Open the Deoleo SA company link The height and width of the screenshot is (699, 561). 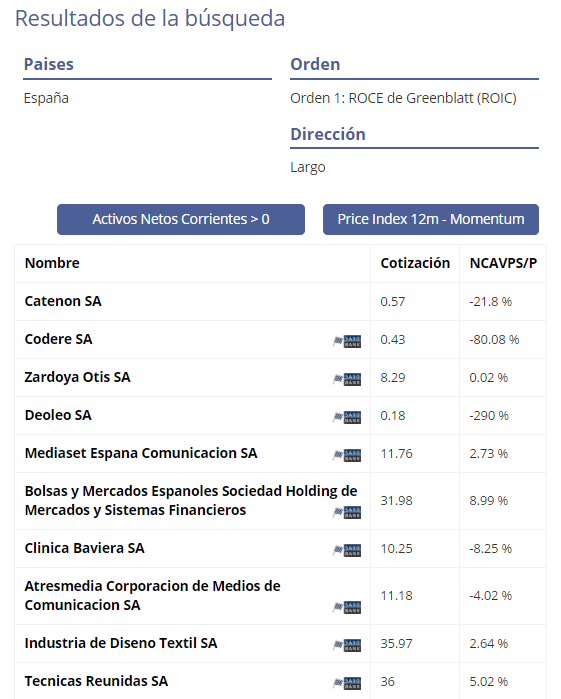coord(58,415)
